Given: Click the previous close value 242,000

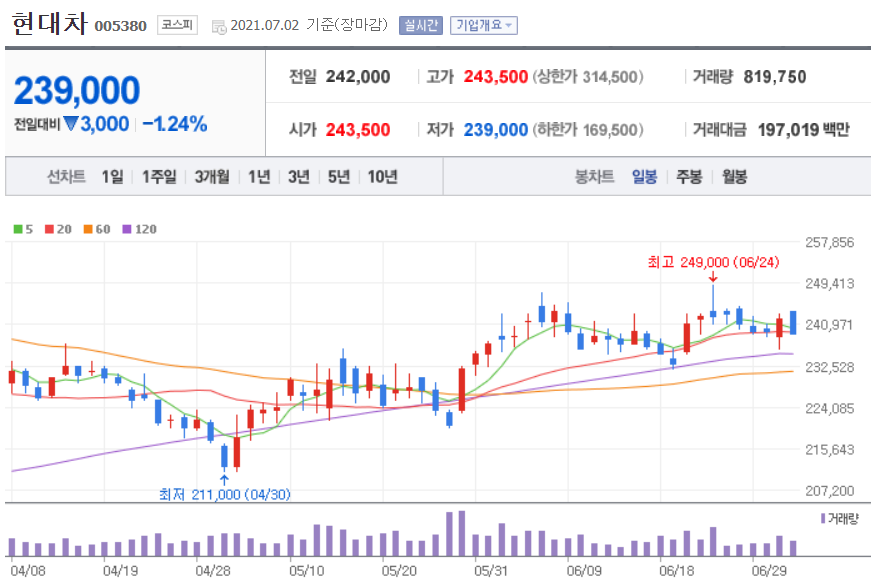Looking at the screenshot, I should 358,77.
